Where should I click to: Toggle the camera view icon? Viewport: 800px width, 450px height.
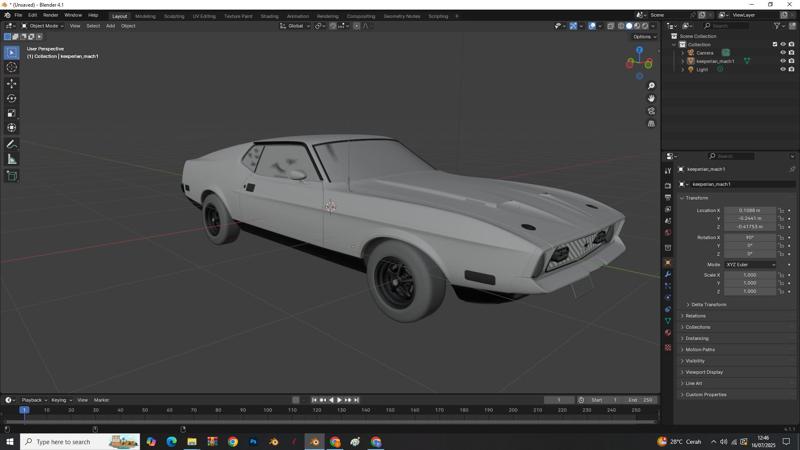click(651, 111)
